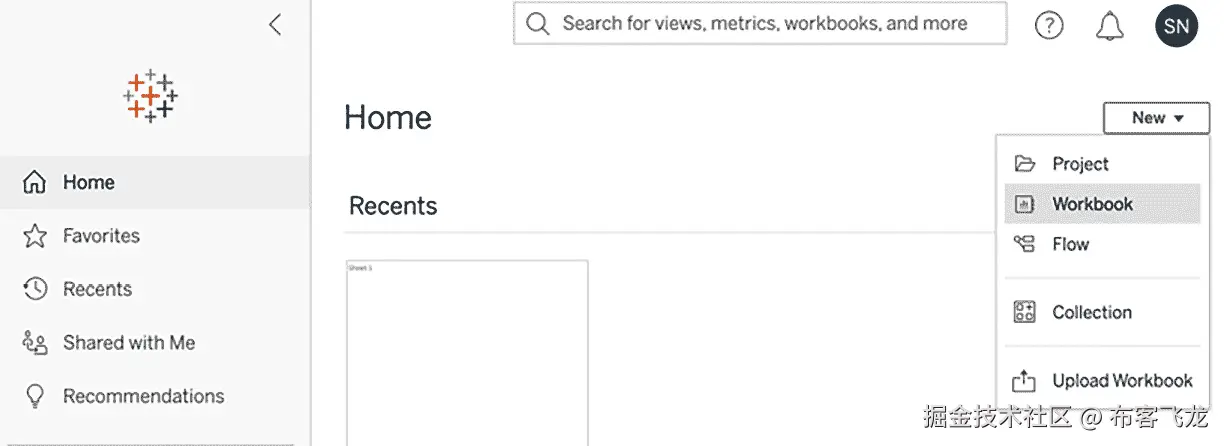The height and width of the screenshot is (446, 1224).
Task: Toggle the New dropdown button
Action: [x=1156, y=118]
